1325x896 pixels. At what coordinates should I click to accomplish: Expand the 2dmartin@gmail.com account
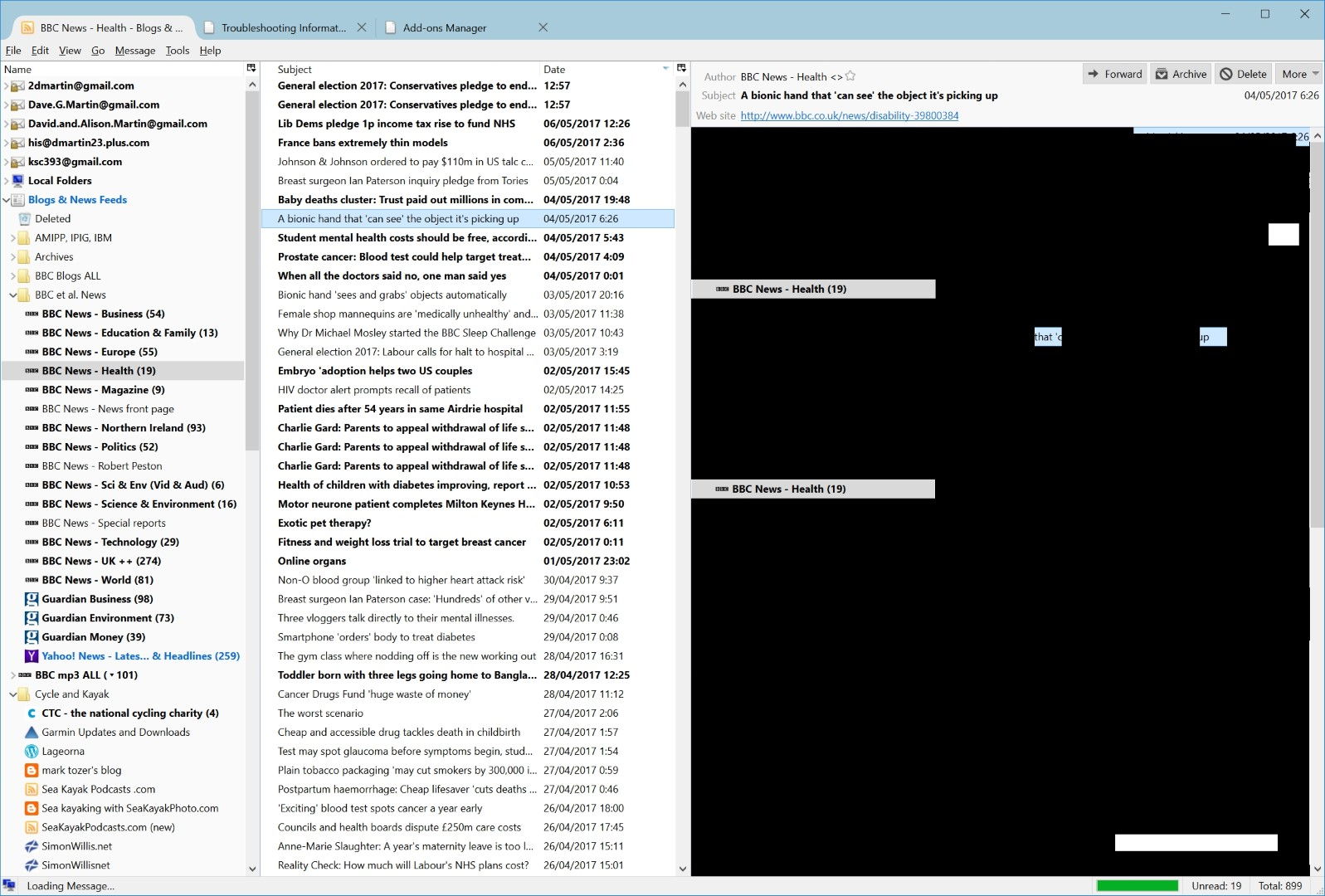[x=7, y=86]
